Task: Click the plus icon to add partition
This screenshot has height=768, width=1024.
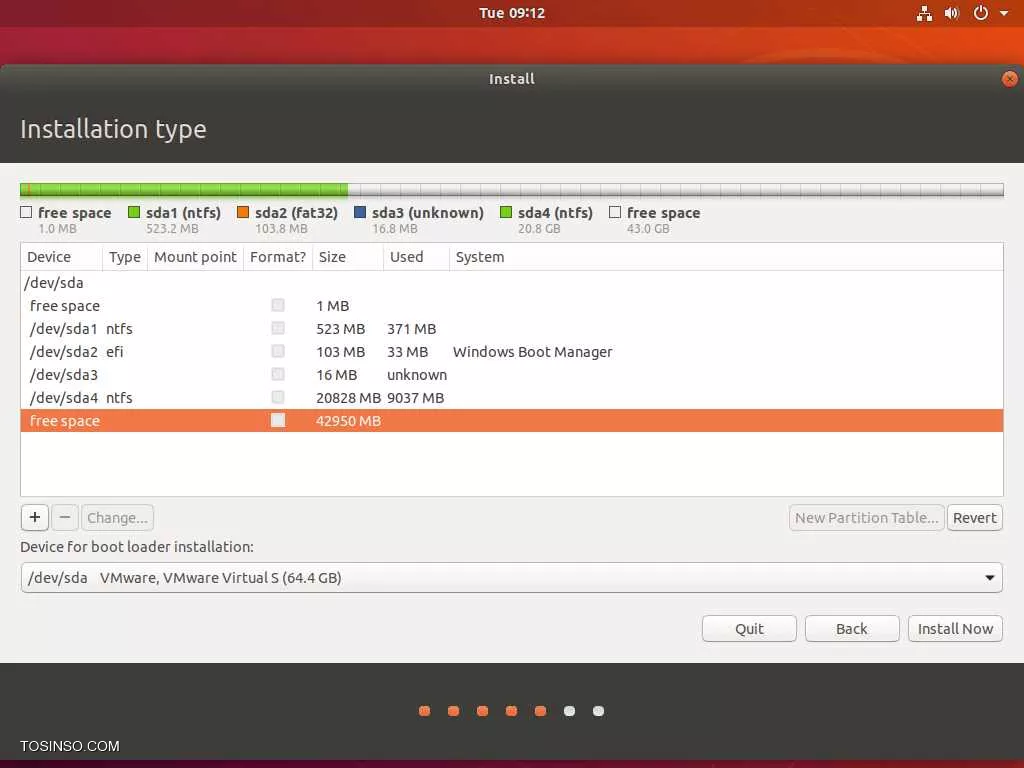Action: pos(34,517)
